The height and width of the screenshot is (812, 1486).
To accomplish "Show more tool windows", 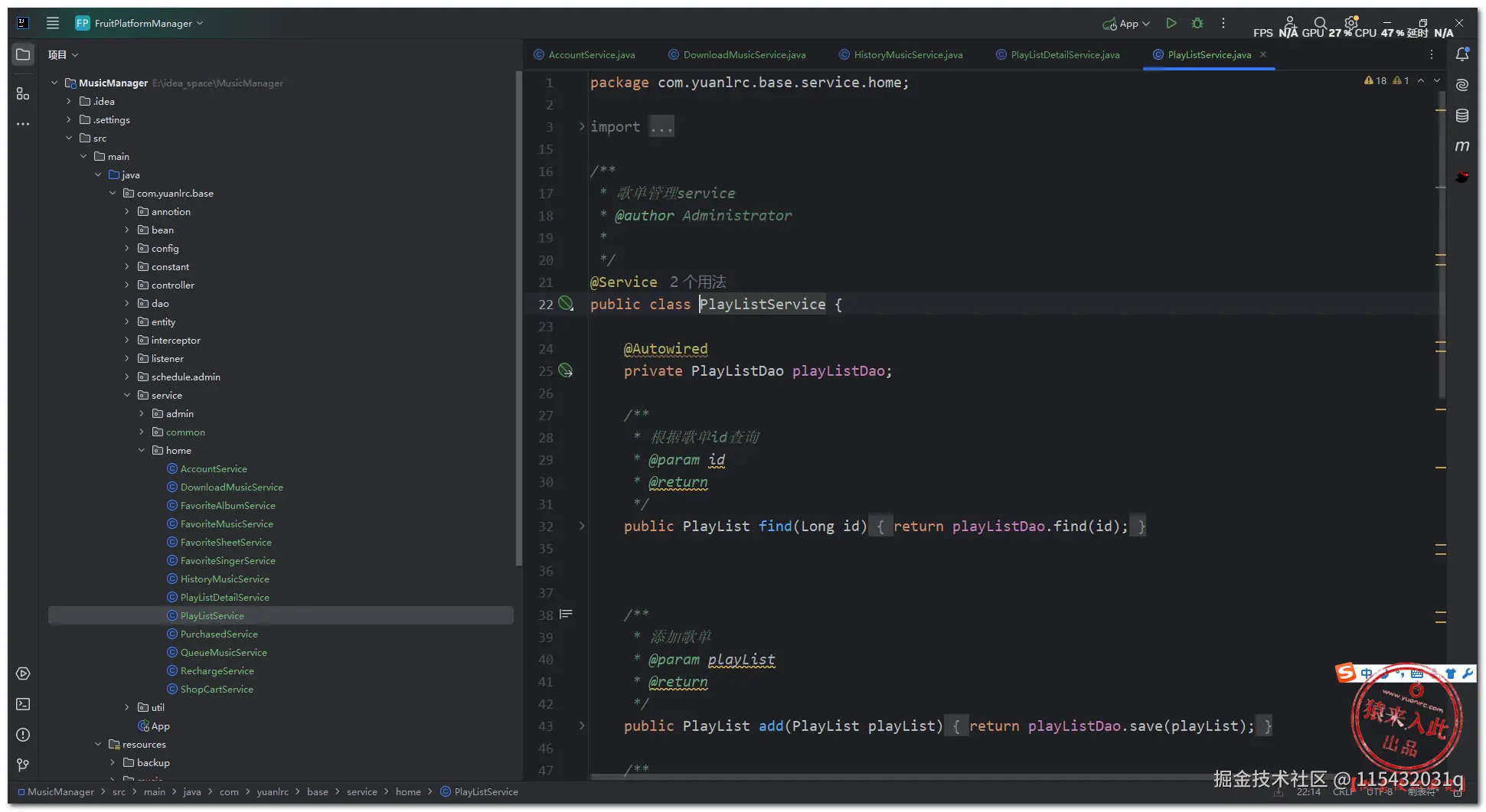I will click(23, 123).
